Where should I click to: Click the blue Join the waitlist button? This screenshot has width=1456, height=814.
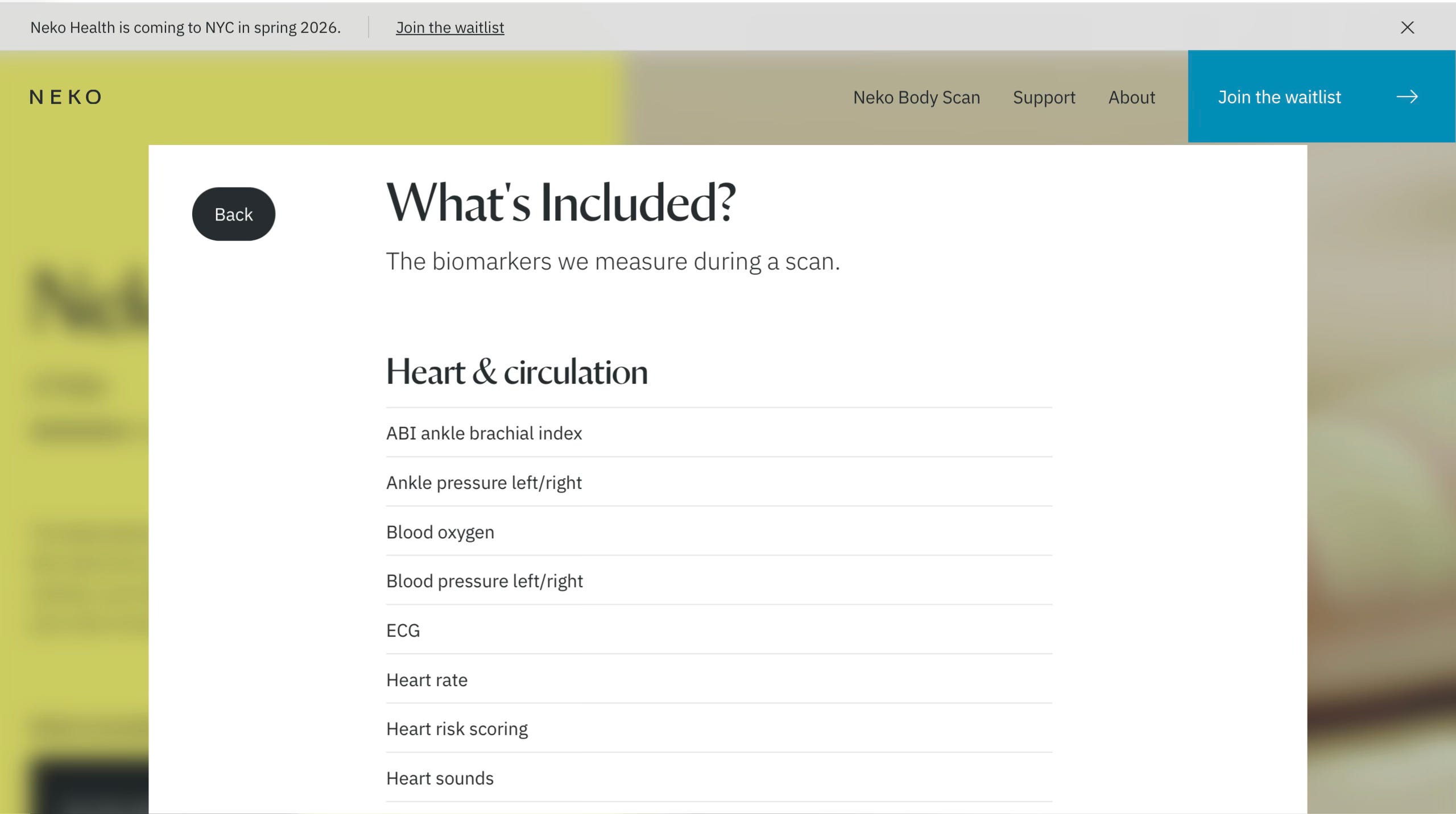point(1322,97)
